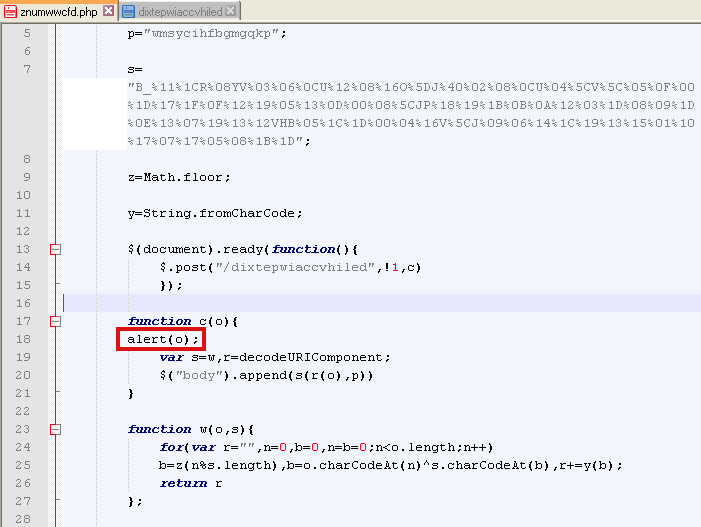Open the dixtepwiaccvhiled tab
The image size is (701, 527).
point(178,11)
